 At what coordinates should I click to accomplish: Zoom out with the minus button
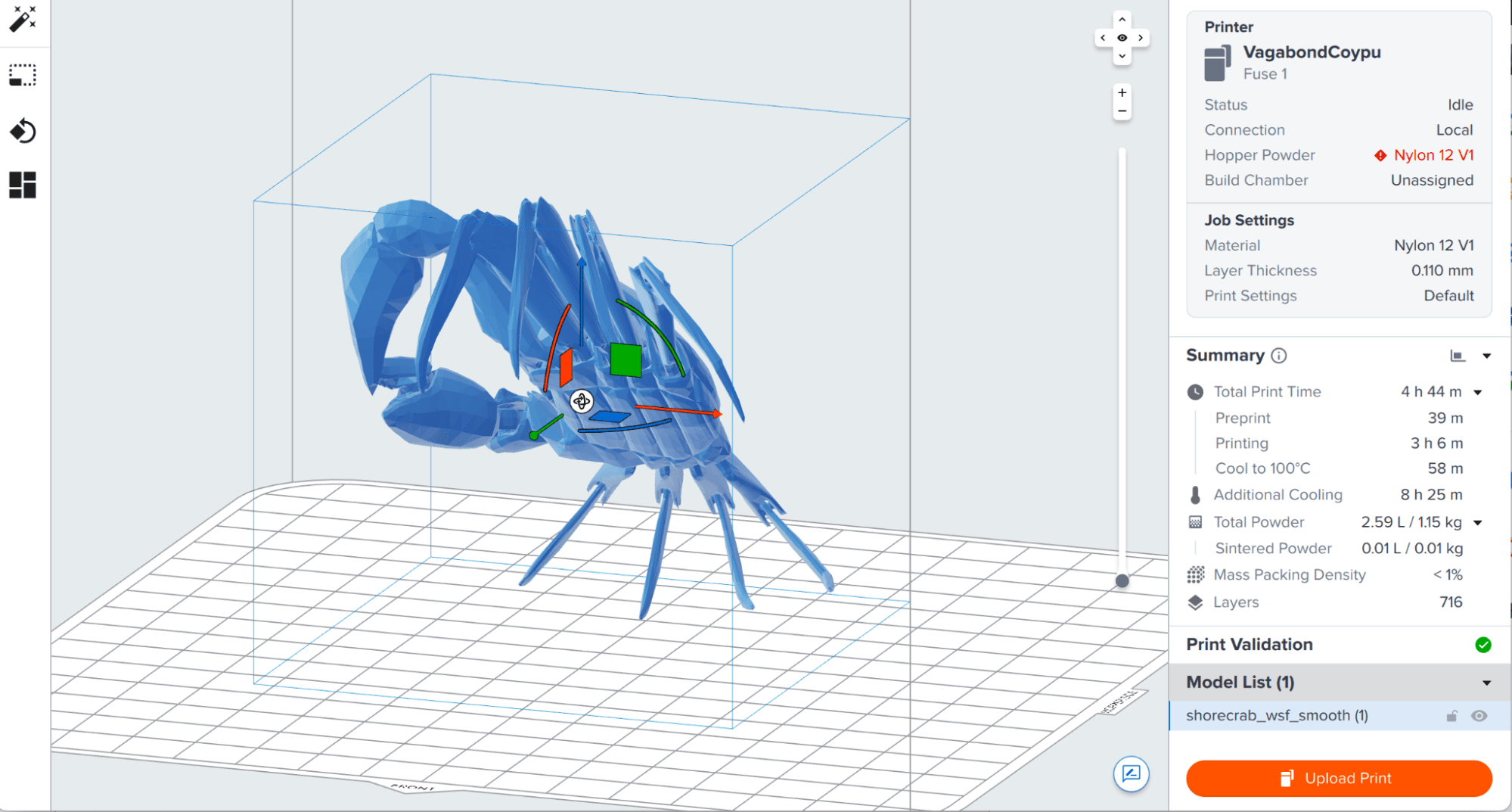1122,111
